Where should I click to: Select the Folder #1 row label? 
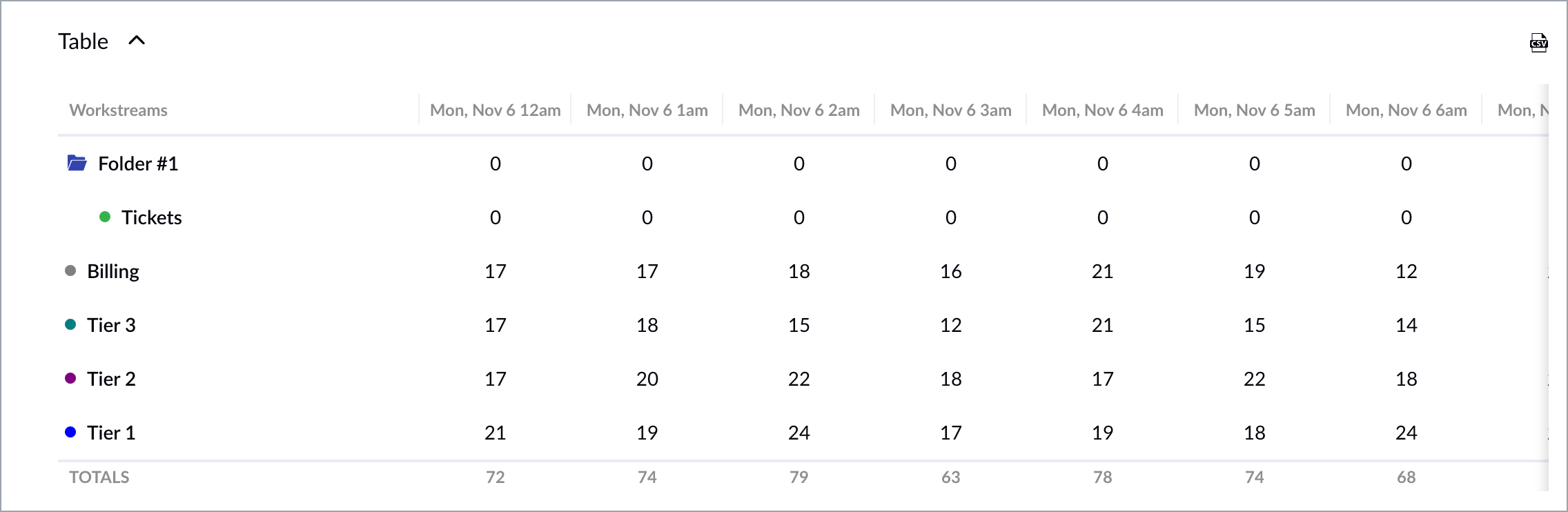(138, 164)
